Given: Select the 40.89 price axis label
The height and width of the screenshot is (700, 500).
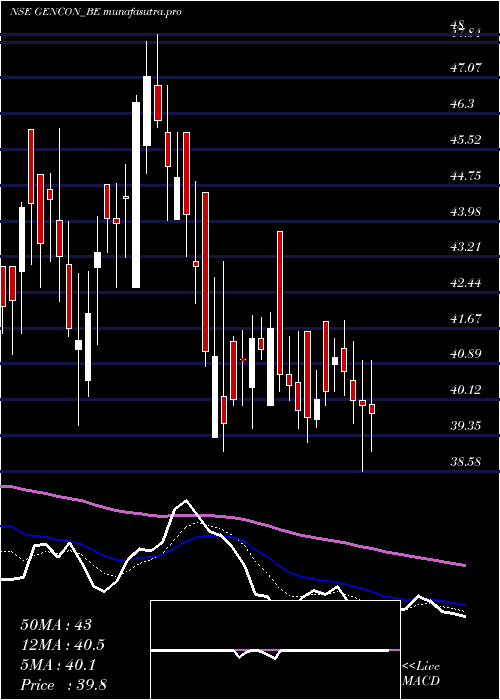Looking at the screenshot, I should point(466,354).
